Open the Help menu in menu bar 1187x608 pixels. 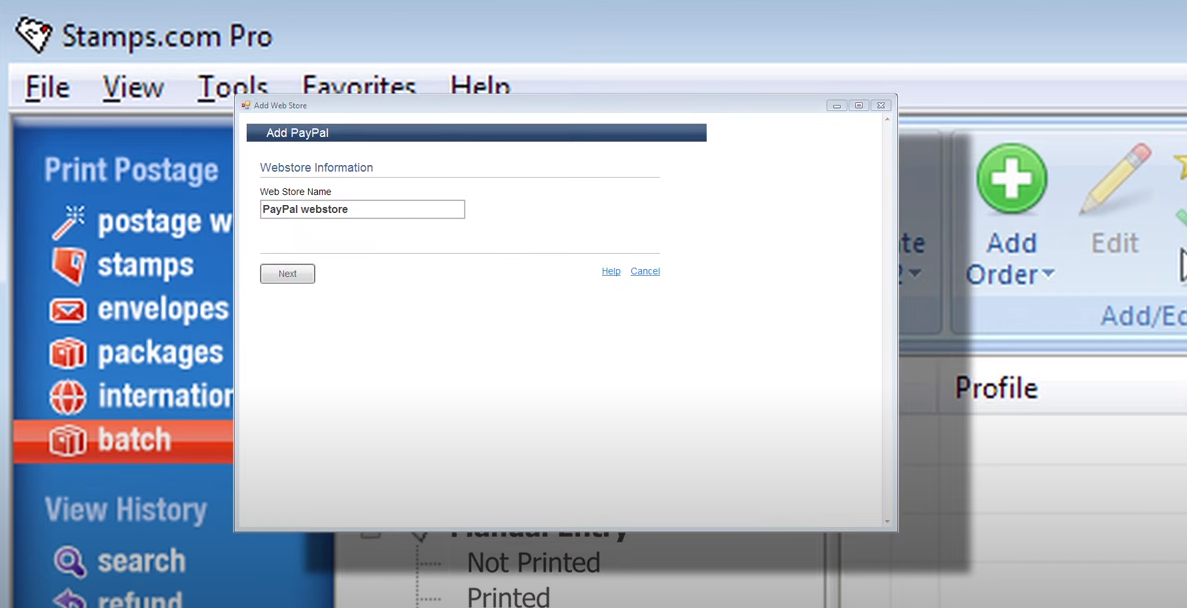pos(480,85)
